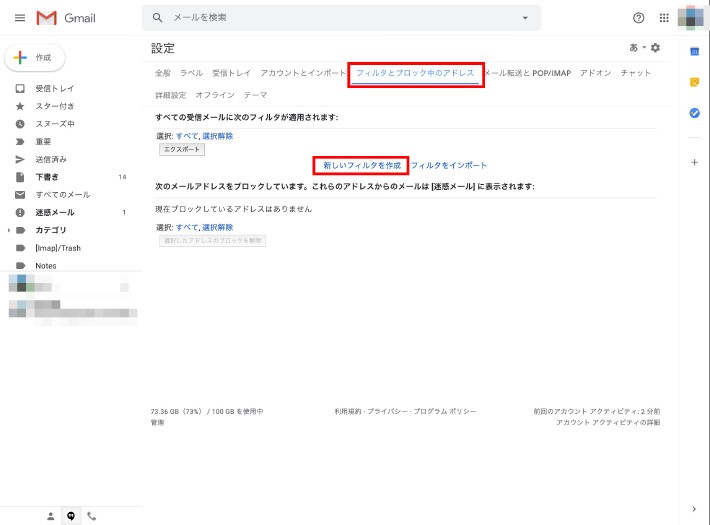Open スター付き starred folder
710x525 pixels.
click(54, 106)
